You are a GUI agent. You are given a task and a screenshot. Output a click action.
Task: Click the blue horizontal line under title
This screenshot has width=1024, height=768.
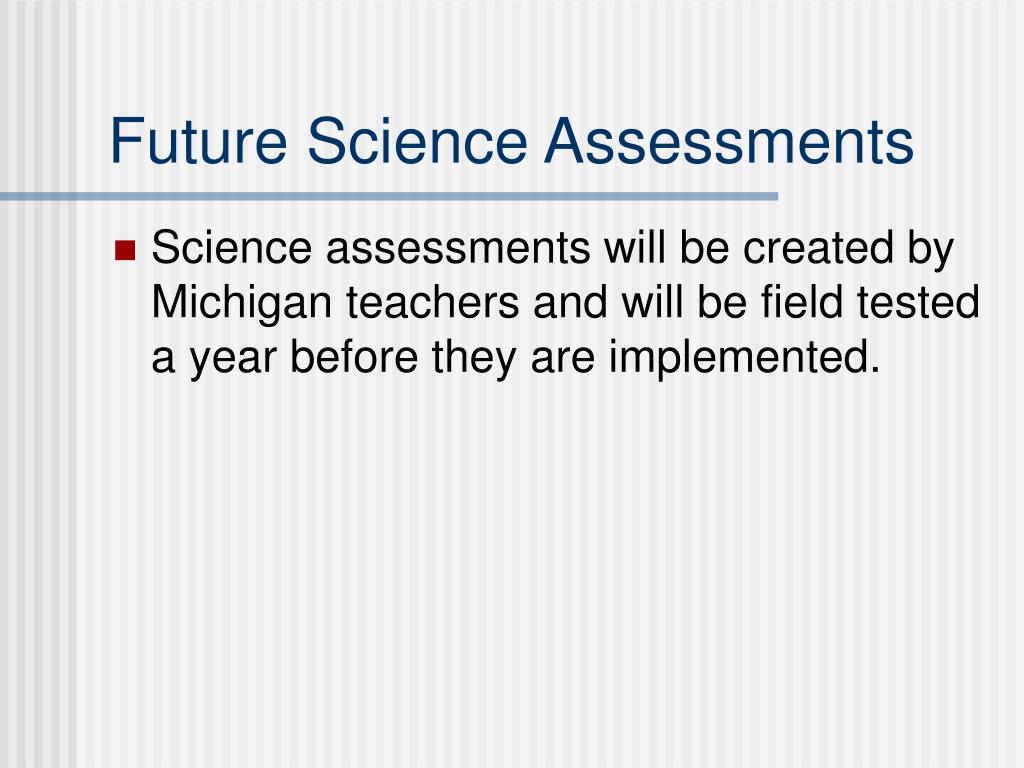tap(389, 196)
